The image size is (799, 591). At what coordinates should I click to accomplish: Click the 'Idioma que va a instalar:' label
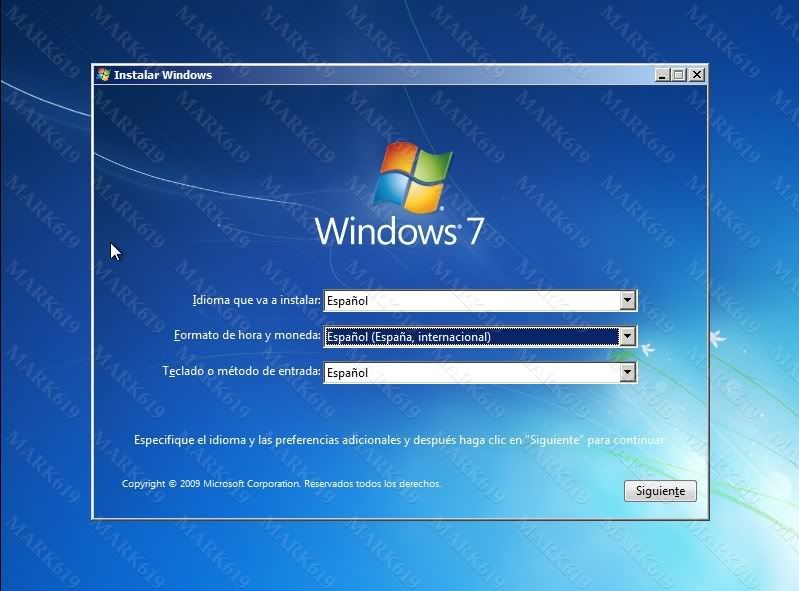coord(256,300)
